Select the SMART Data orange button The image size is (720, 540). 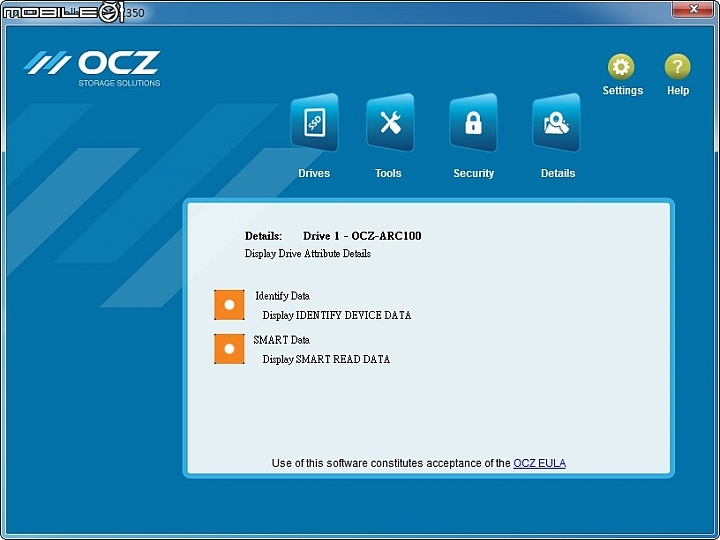229,349
